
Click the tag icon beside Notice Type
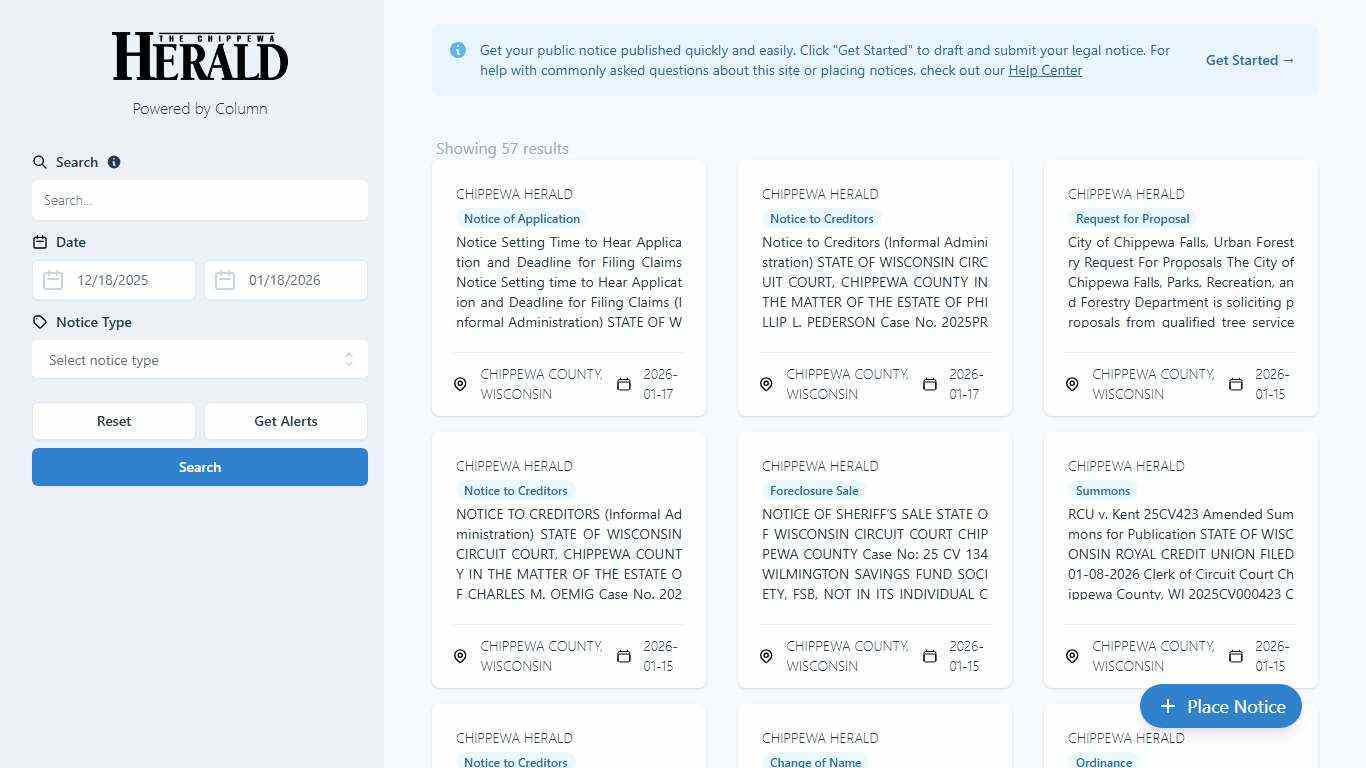40,322
